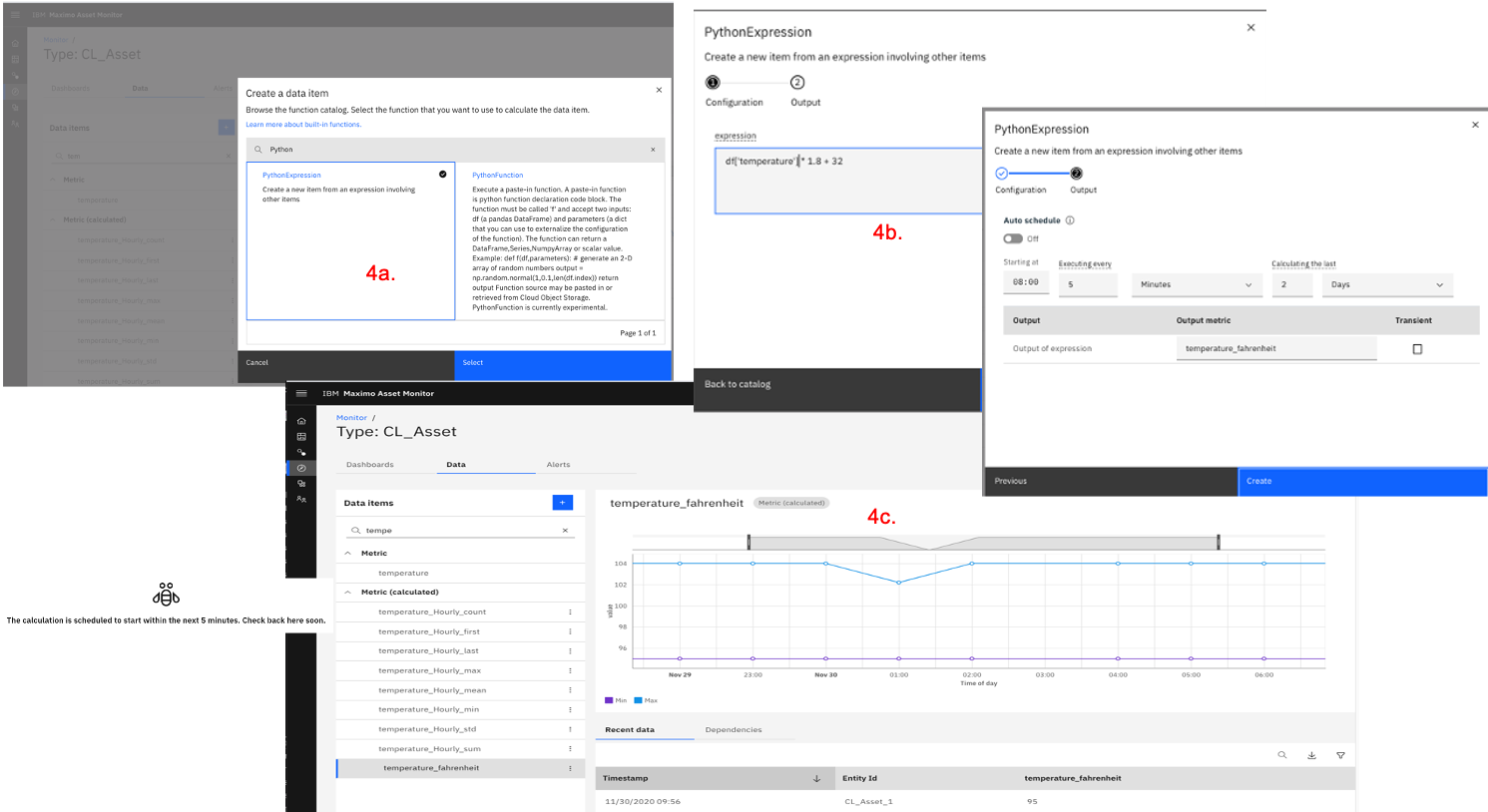Open the Dashboards panel icon in sidebar
Screen dimensions: 1488x812
click(x=301, y=435)
